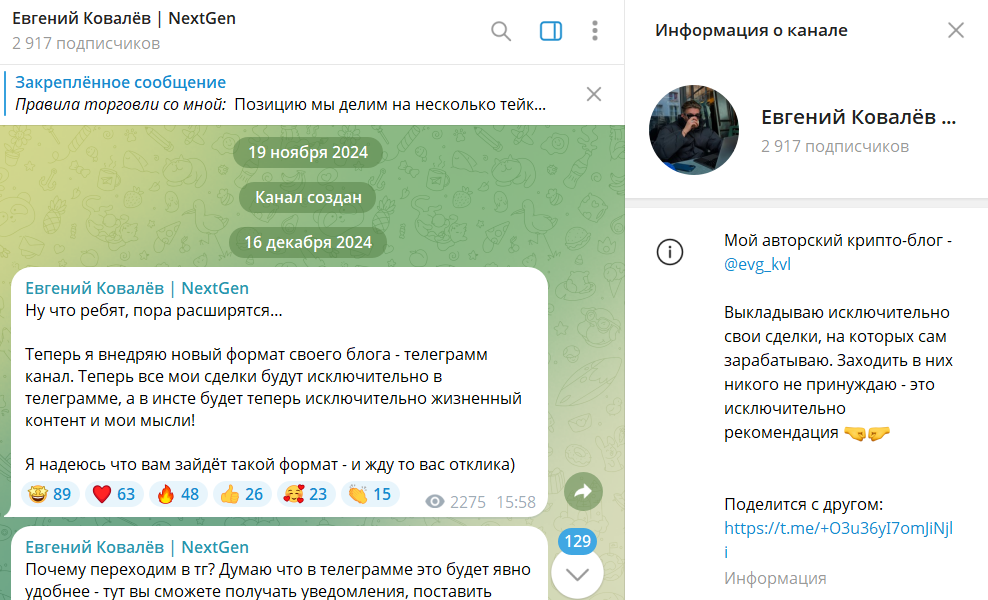
Task: Click the 129 unread messages badge
Action: [577, 541]
